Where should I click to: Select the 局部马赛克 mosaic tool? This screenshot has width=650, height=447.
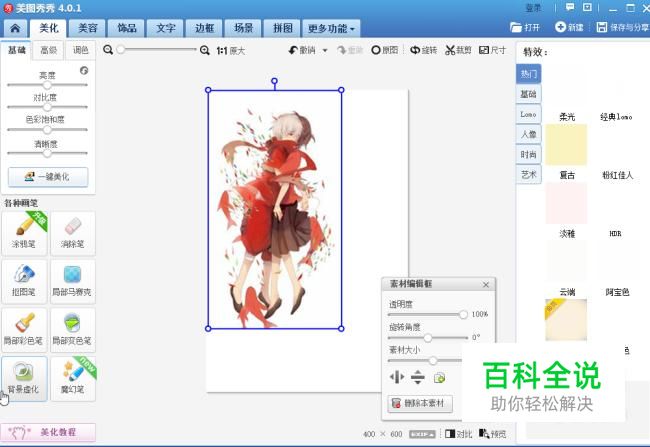tap(73, 282)
